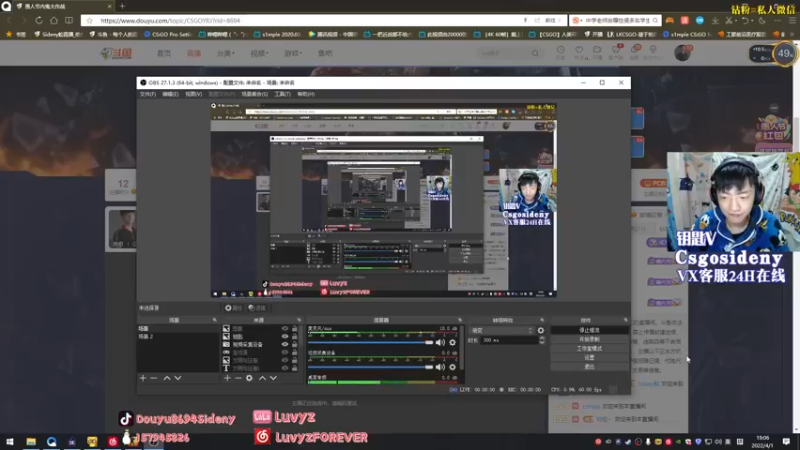This screenshot has height=450, width=800.
Task: Open OBS 工具(T) menu
Action: [282, 94]
